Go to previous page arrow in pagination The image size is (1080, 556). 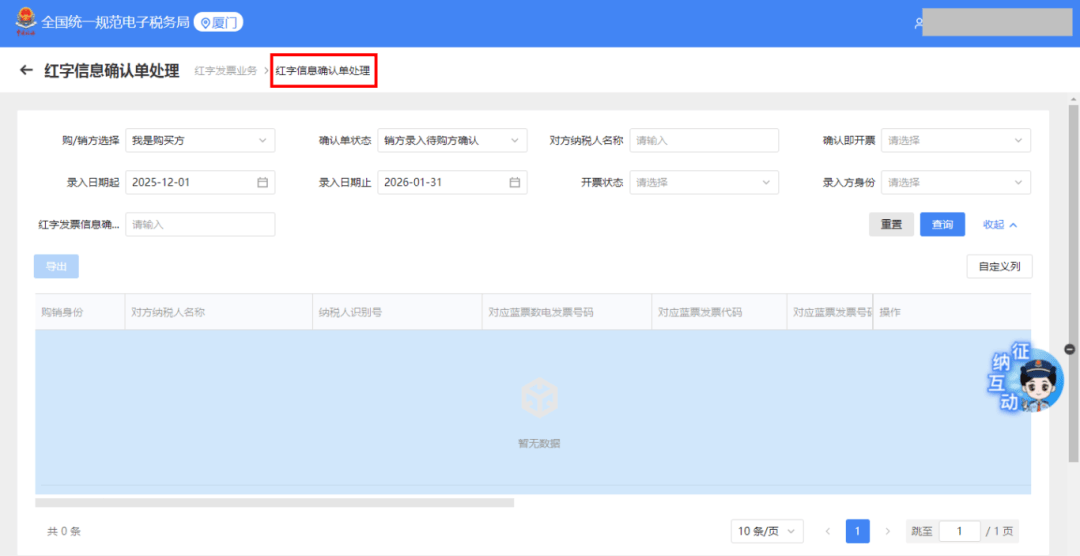[827, 531]
